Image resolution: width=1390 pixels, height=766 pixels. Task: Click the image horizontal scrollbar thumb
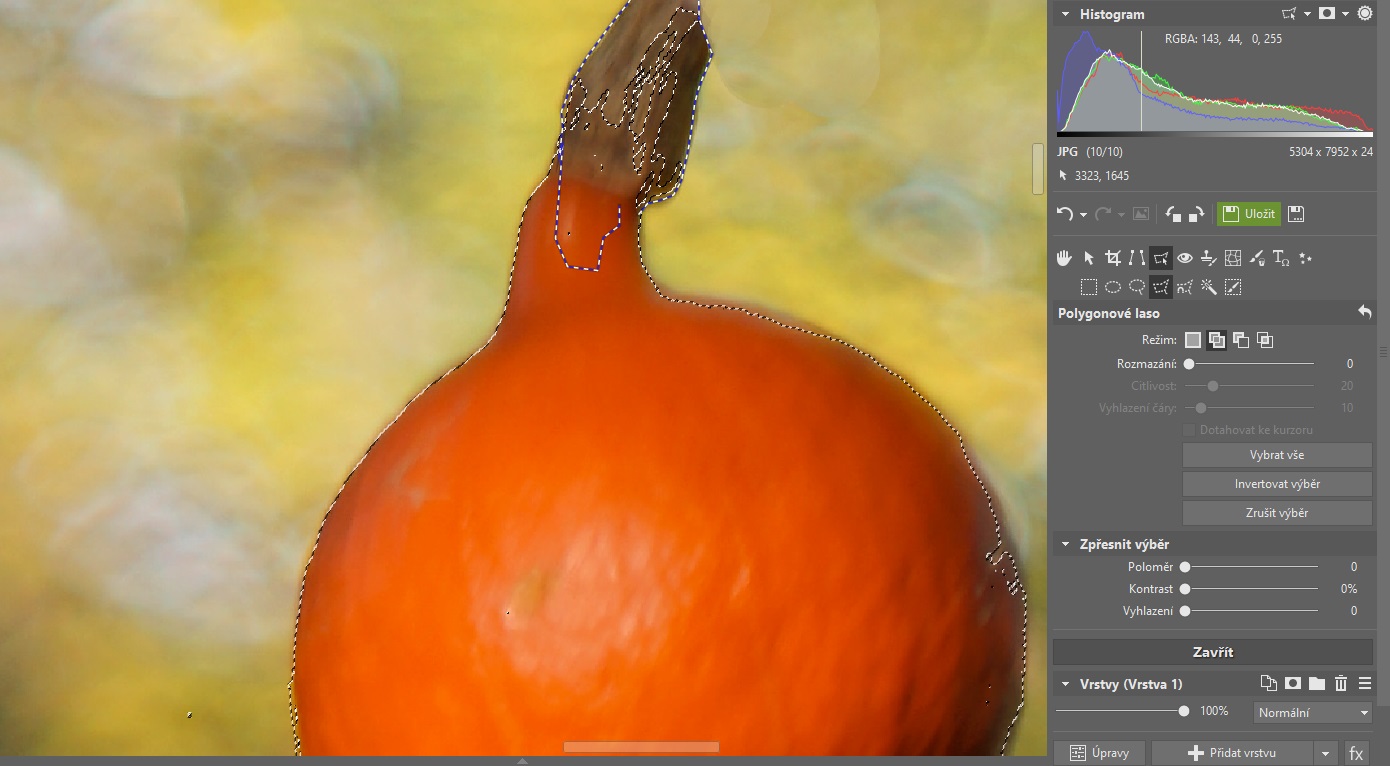[641, 747]
